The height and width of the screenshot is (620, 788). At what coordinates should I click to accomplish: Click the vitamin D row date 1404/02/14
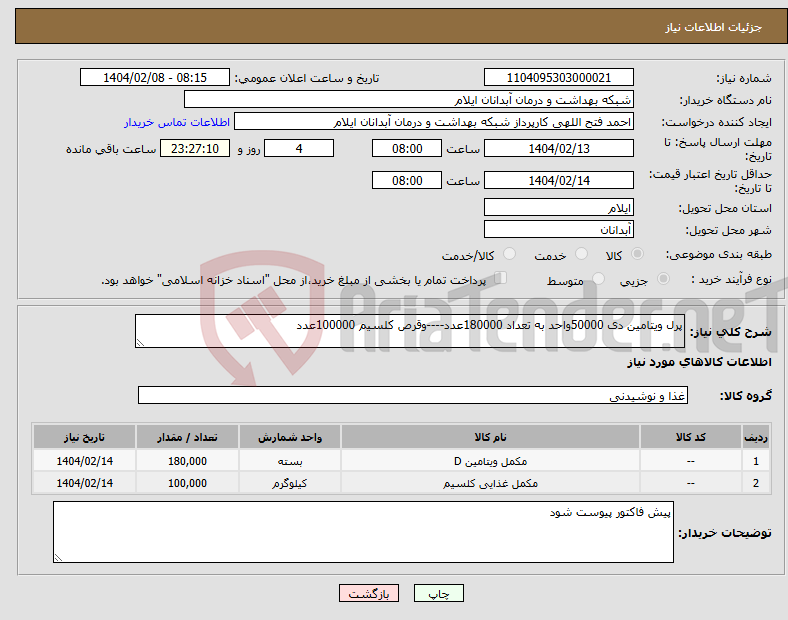pyautogui.click(x=84, y=460)
